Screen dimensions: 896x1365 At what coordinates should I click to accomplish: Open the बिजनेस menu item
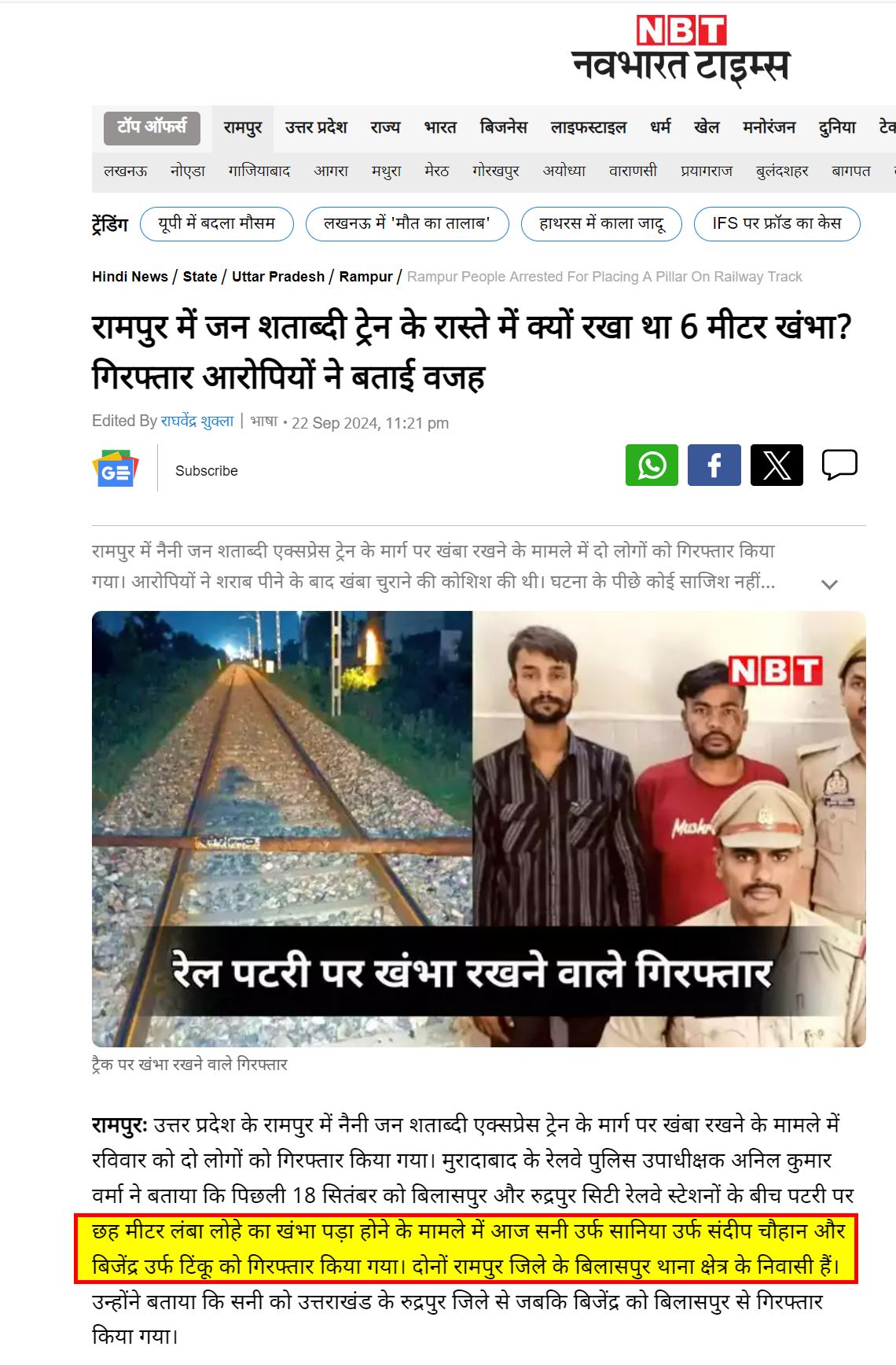coord(504,127)
